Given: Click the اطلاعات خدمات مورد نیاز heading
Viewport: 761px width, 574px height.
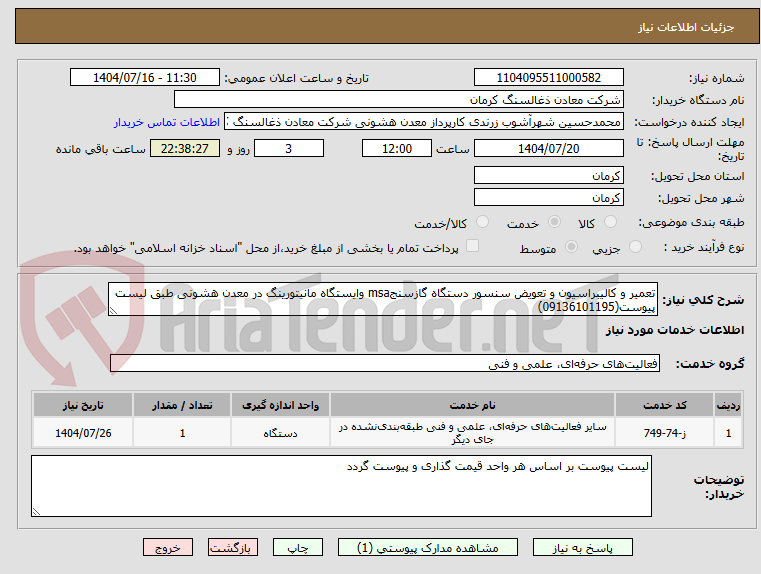Looking at the screenshot, I should 675,330.
